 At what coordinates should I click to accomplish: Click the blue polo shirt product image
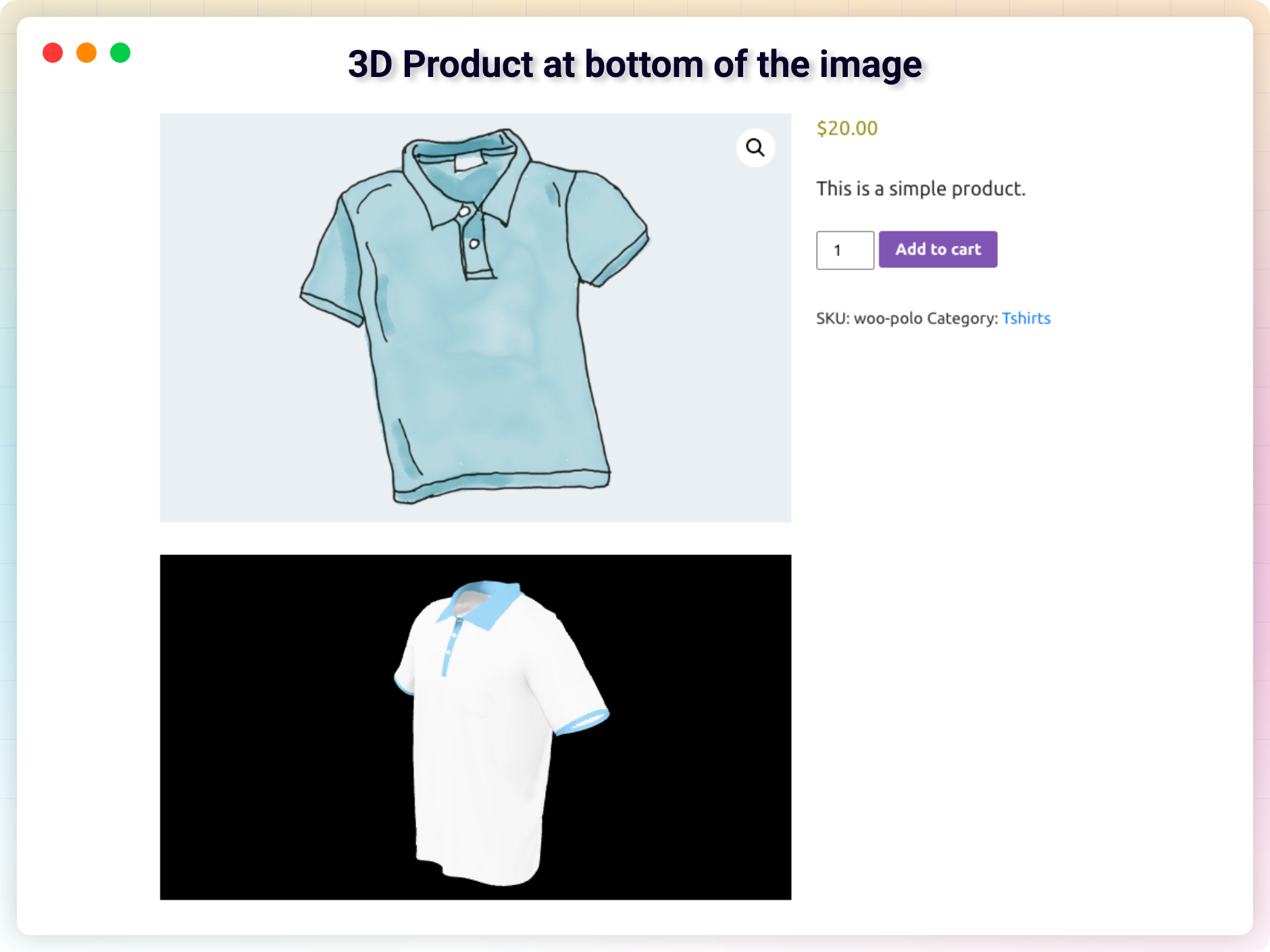click(476, 317)
